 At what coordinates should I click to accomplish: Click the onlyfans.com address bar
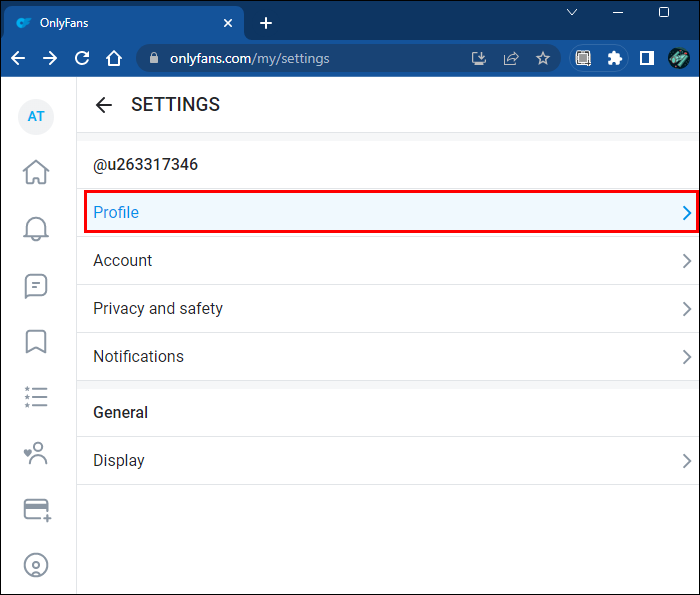(x=300, y=58)
